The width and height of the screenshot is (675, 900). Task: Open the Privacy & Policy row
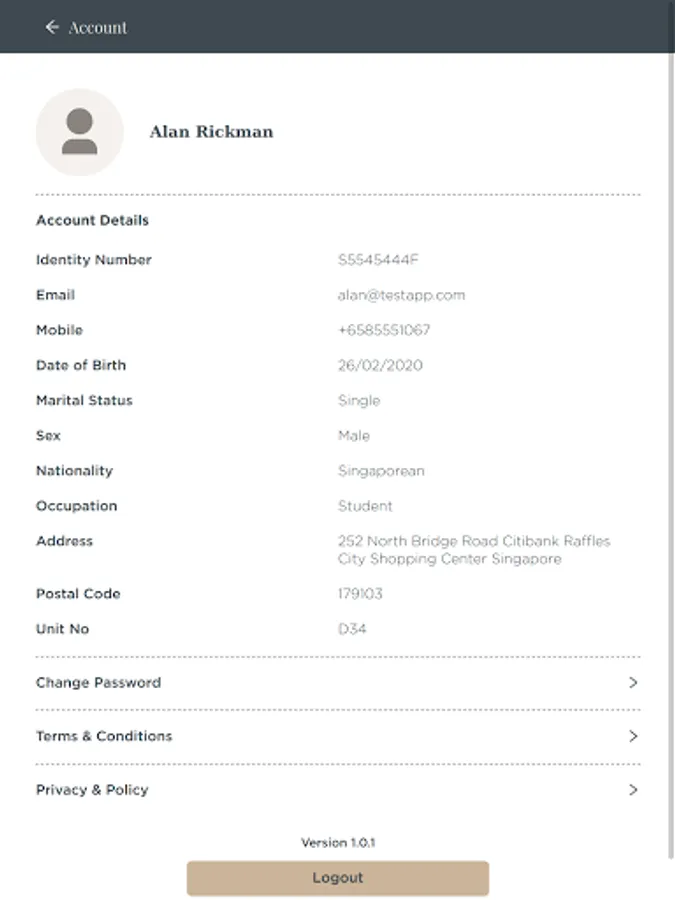tap(92, 790)
